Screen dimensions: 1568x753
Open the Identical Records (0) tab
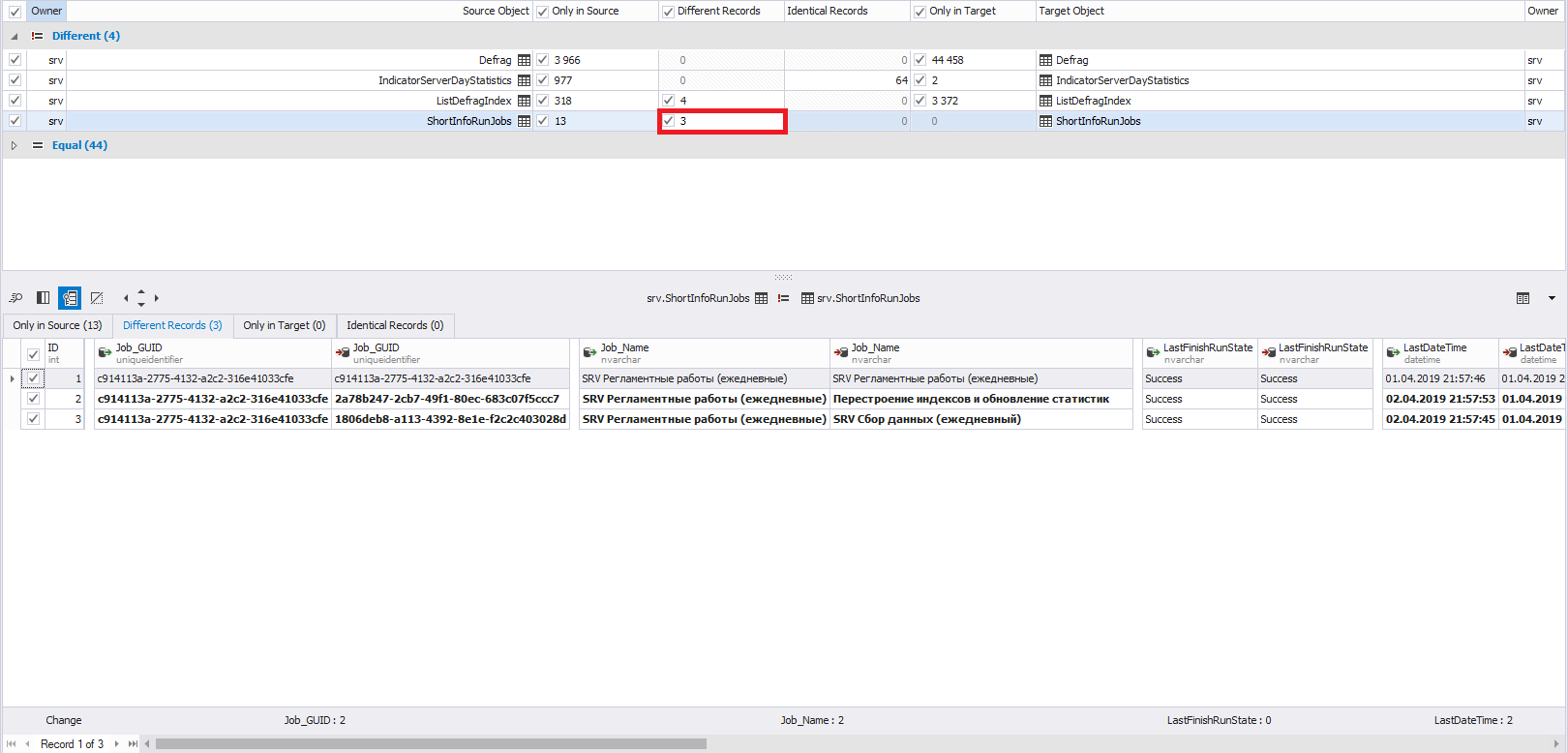tap(395, 325)
